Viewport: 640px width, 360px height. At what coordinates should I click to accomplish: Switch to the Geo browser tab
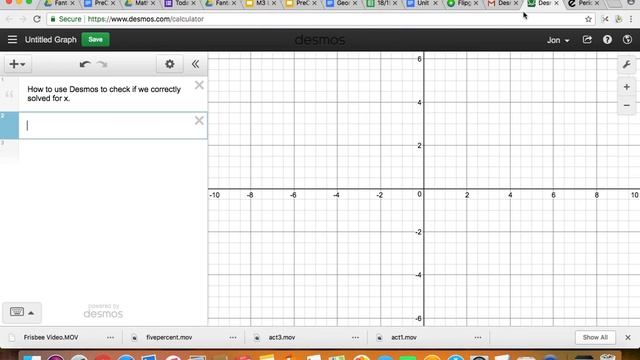pos(342,3)
